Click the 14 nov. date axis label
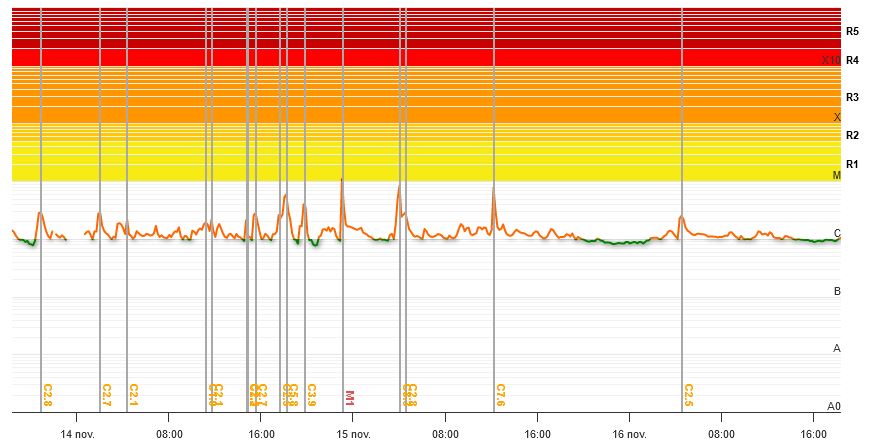The width and height of the screenshot is (870, 445). coord(77,434)
